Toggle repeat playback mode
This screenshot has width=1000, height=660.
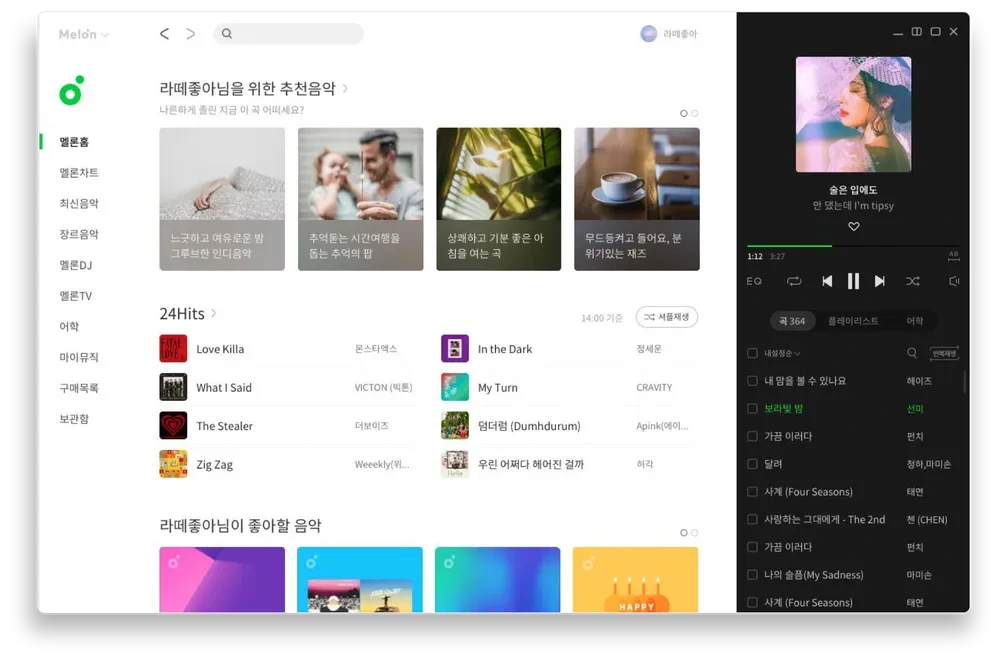[x=794, y=281]
